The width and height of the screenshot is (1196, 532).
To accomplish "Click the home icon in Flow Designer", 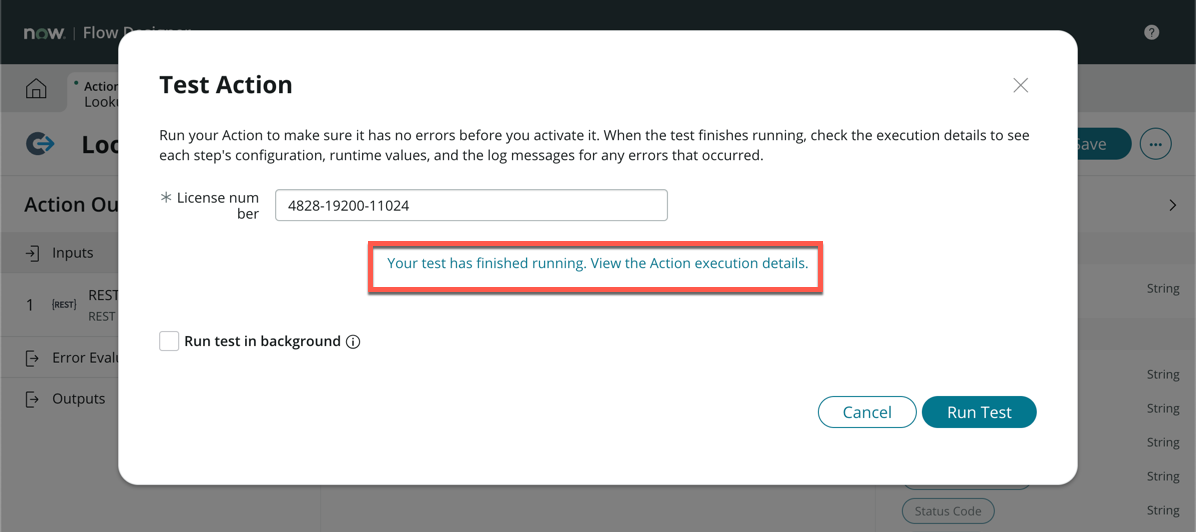I will [36, 89].
